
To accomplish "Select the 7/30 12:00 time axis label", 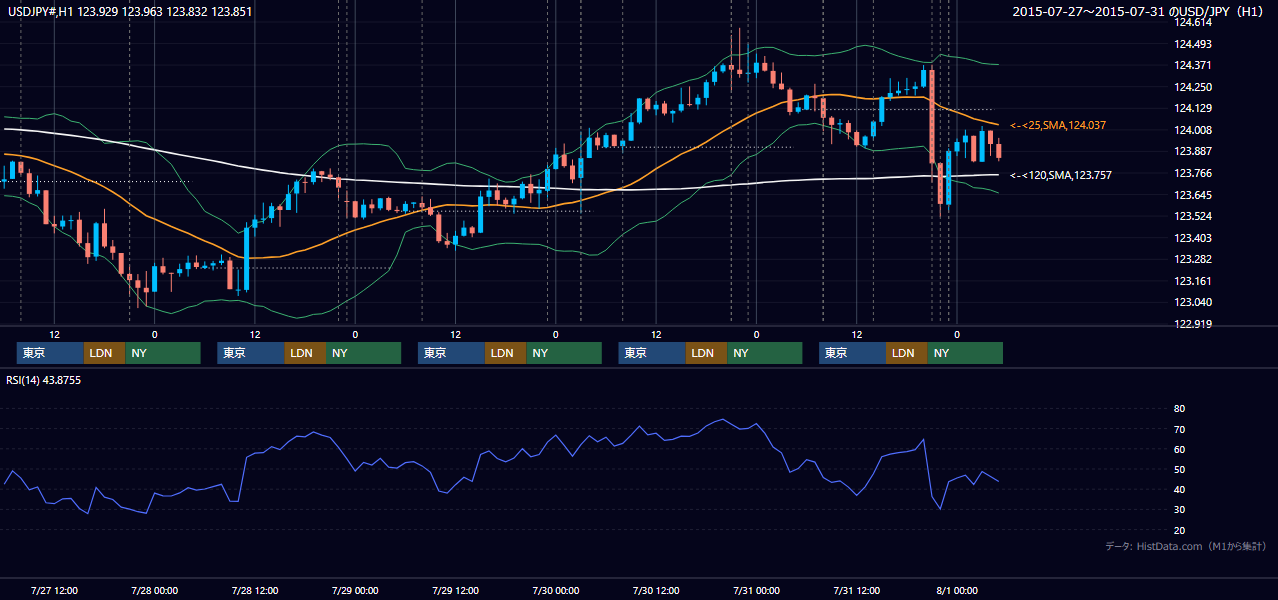I will (x=656, y=590).
